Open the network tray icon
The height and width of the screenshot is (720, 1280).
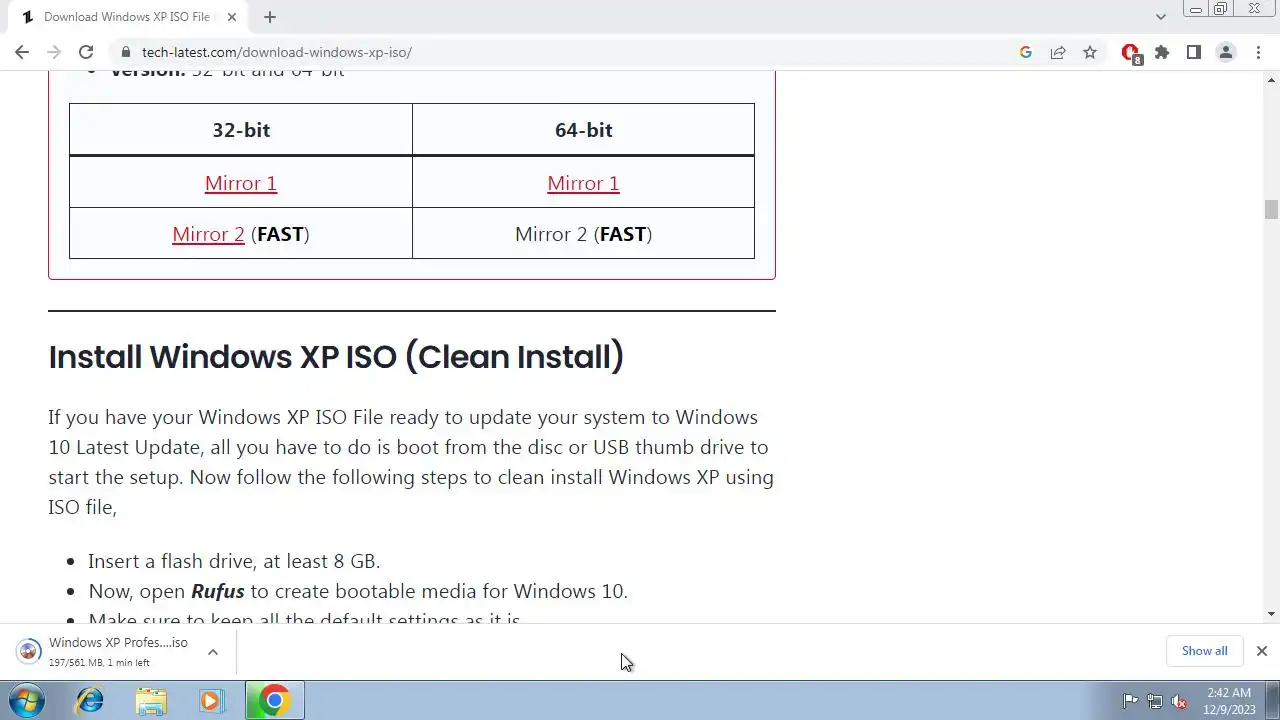(1155, 701)
